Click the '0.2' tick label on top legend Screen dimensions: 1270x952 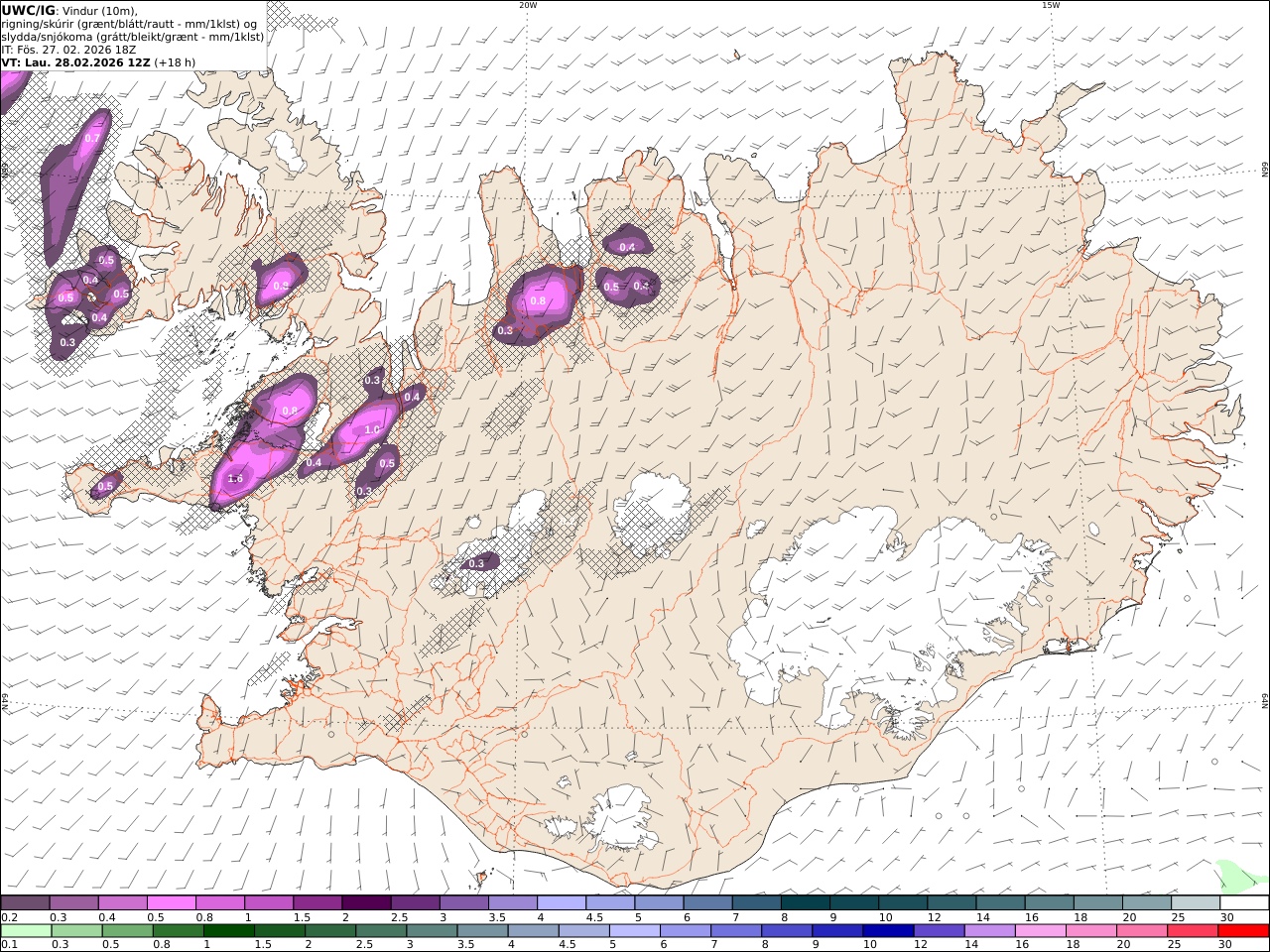9,917
